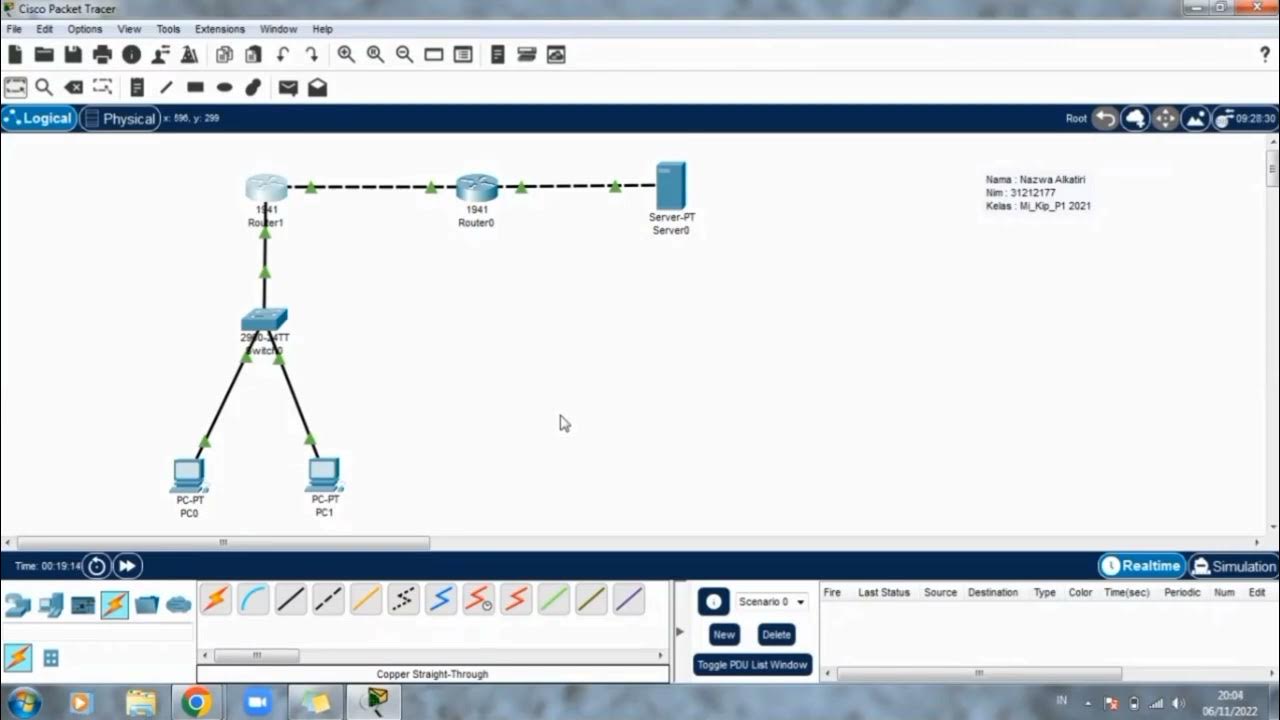Switch to Simulation mode
The image size is (1280, 720).
tap(1234, 566)
